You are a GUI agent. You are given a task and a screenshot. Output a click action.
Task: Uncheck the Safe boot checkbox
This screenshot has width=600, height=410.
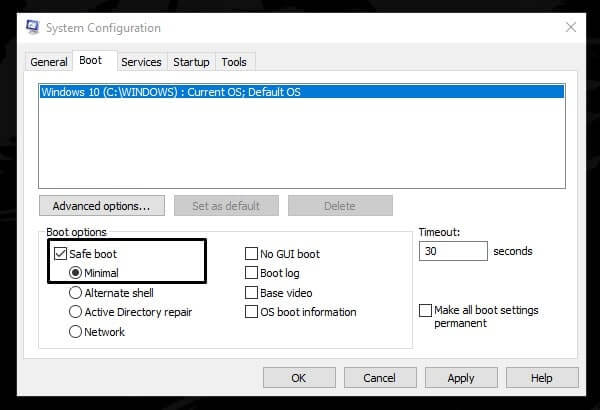[60, 253]
